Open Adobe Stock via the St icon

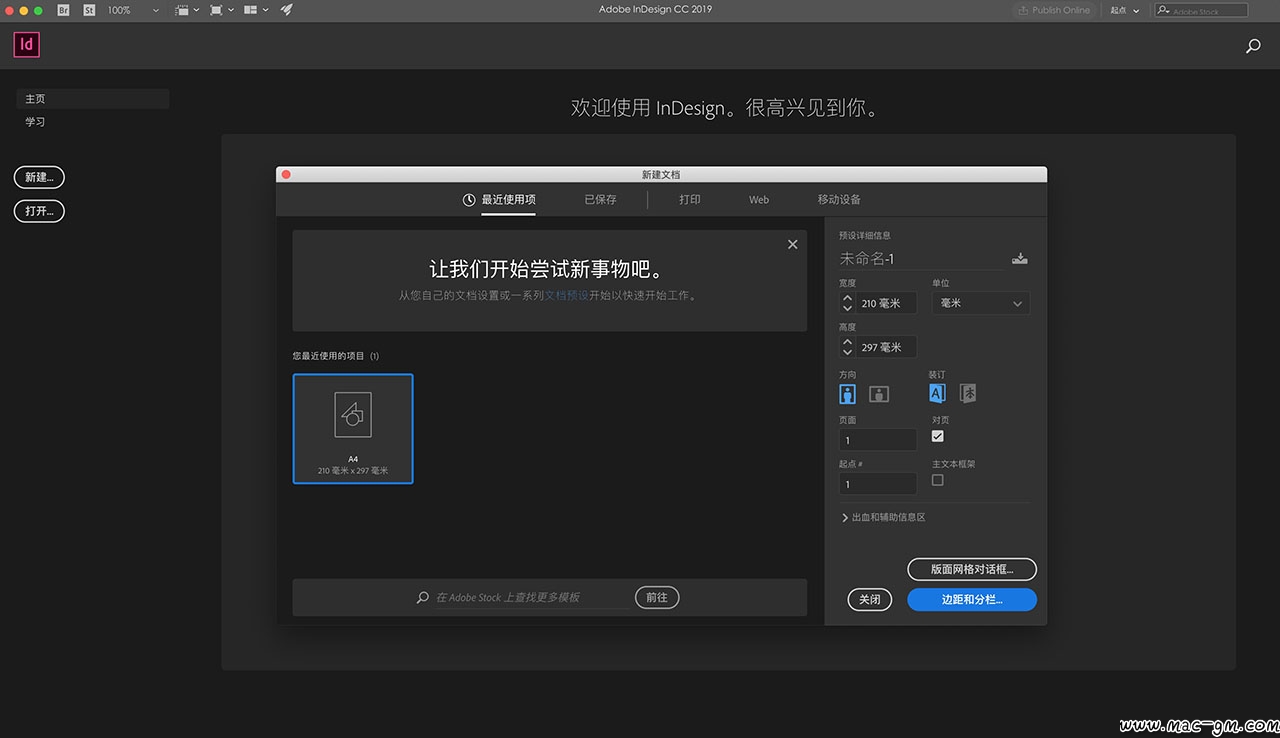89,9
